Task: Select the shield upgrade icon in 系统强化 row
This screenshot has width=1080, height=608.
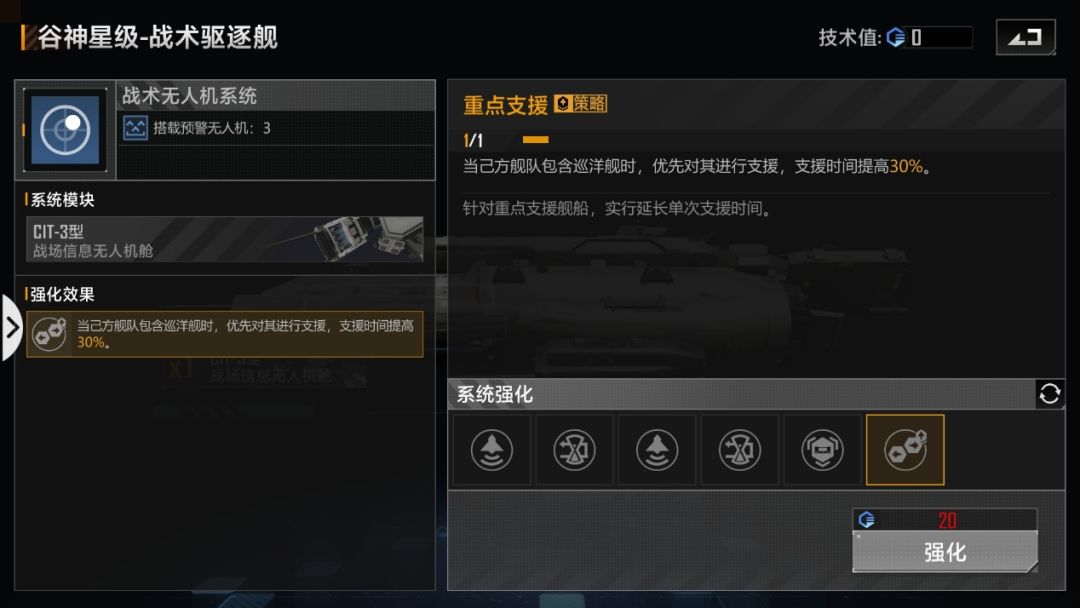Action: click(822, 450)
